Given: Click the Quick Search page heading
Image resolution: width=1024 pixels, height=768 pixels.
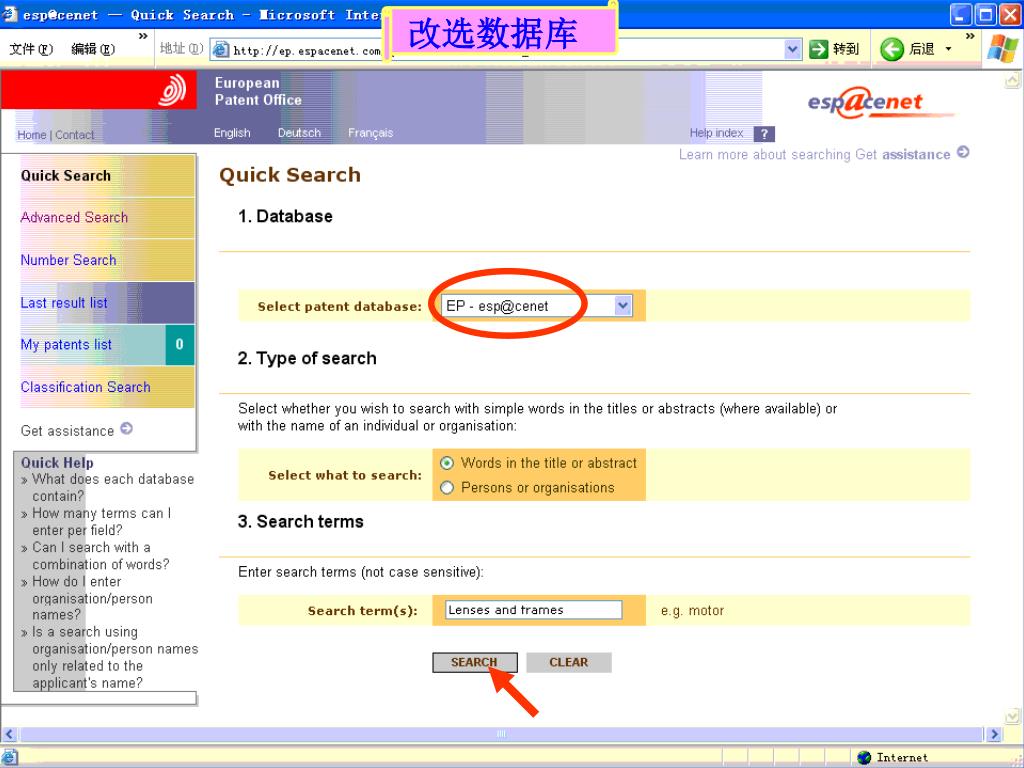Looking at the screenshot, I should point(290,175).
